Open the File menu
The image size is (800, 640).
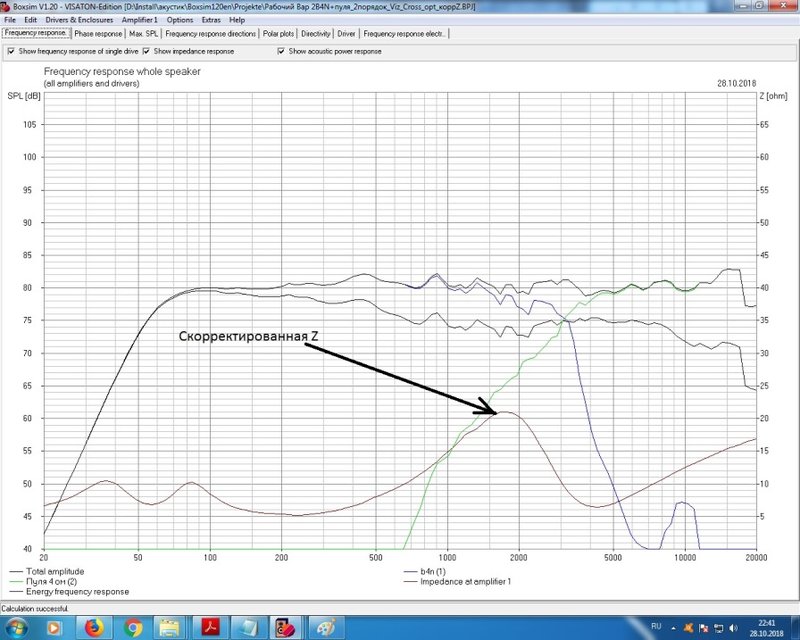(x=10, y=20)
